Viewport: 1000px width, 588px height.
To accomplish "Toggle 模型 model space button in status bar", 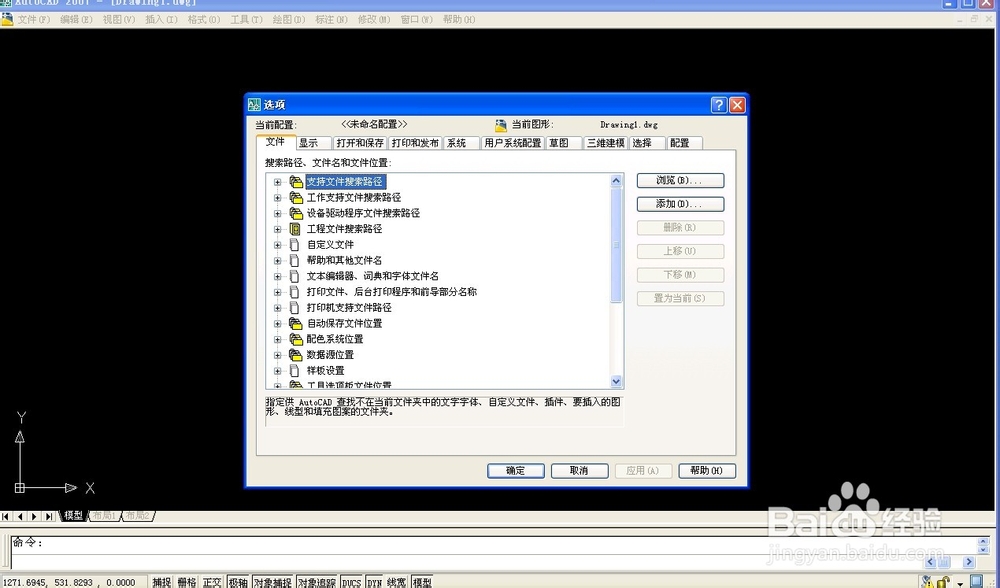I will pyautogui.click(x=422, y=582).
